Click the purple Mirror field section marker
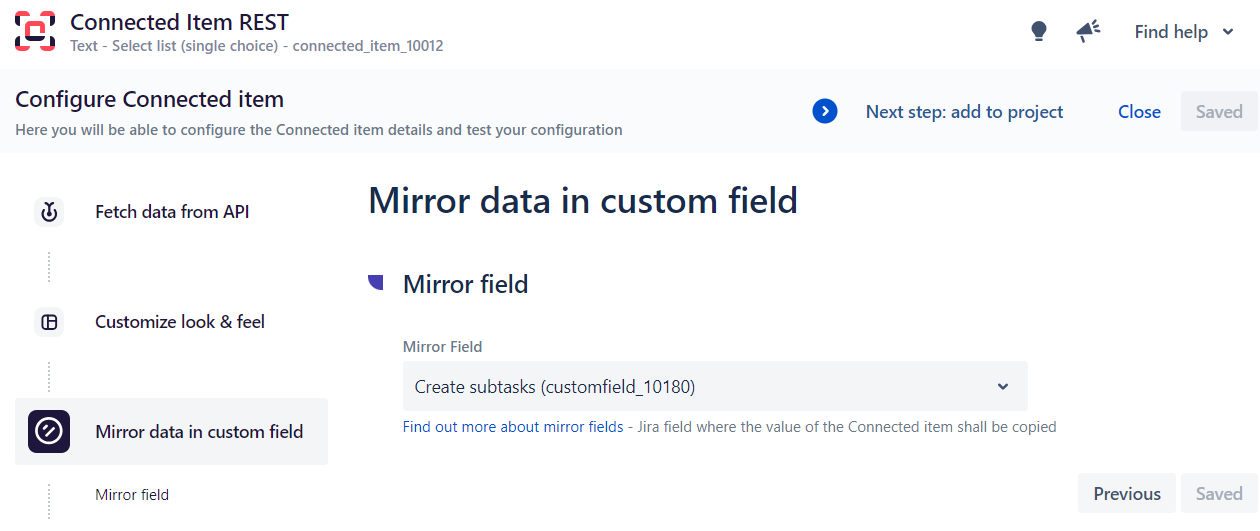 [x=376, y=284]
